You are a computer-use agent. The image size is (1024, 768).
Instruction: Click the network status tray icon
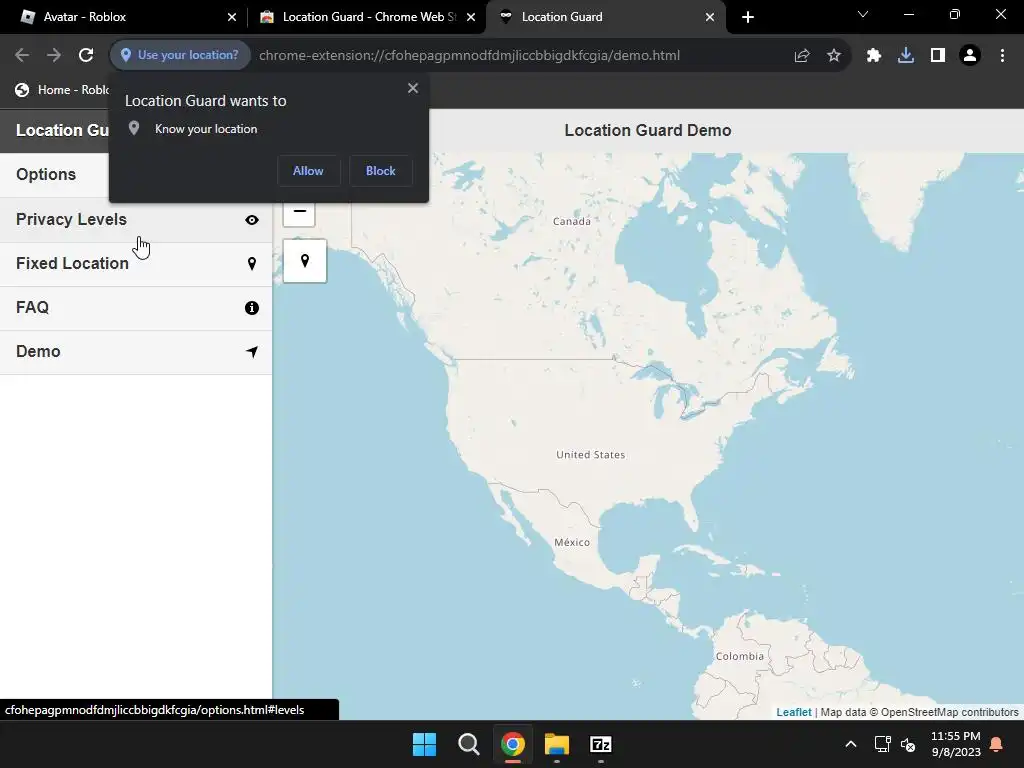[882, 744]
